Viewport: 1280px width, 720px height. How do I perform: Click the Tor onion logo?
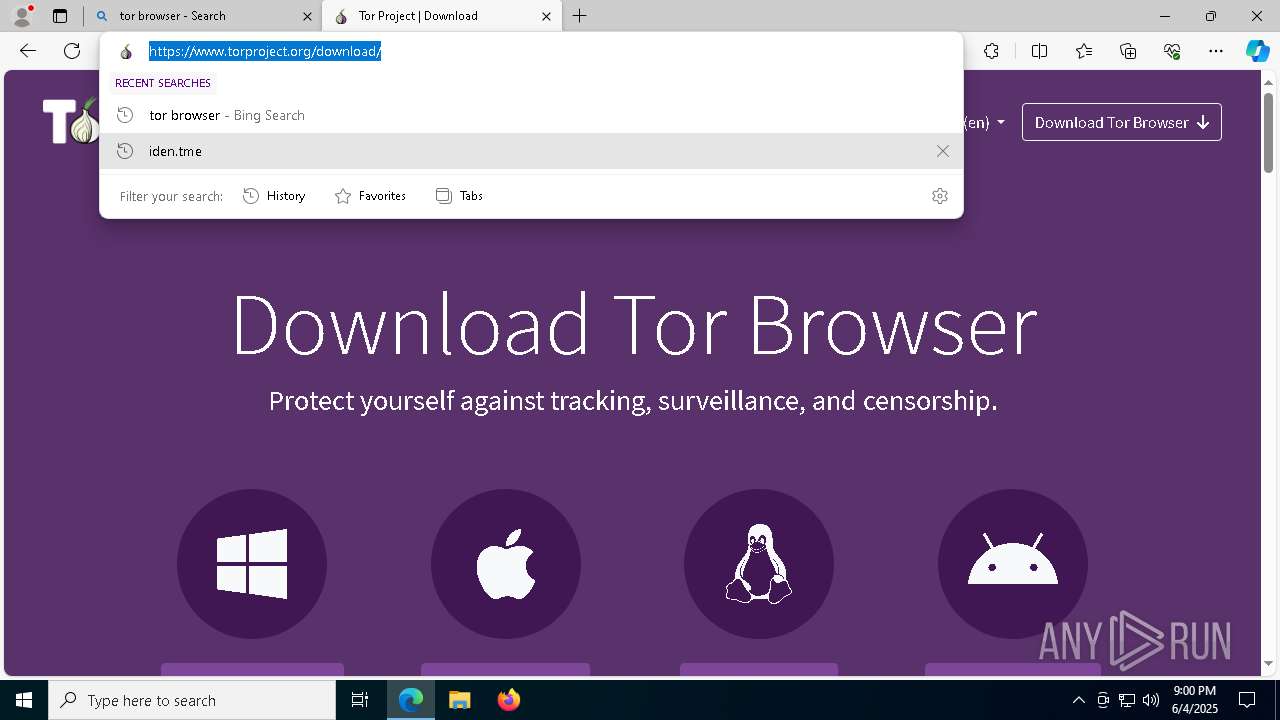point(72,121)
